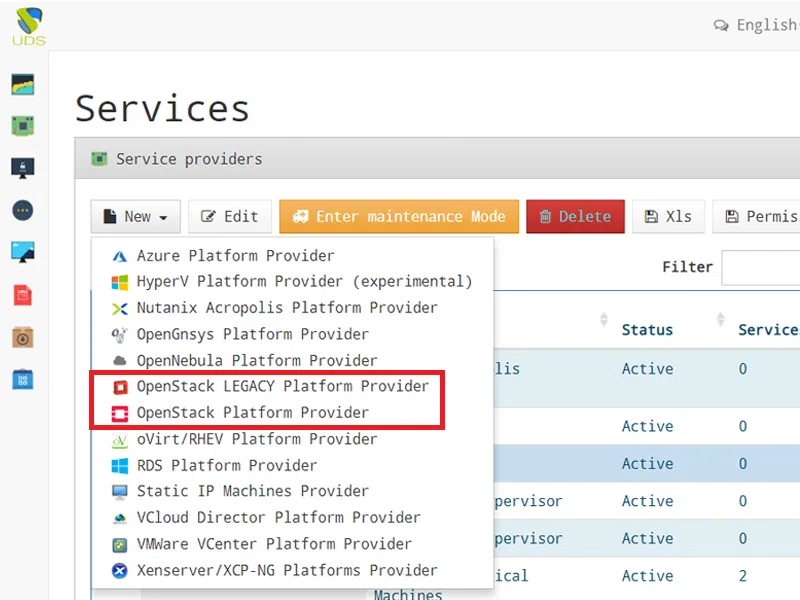Select the non-legacy OpenStack Platform Provider

click(292, 412)
